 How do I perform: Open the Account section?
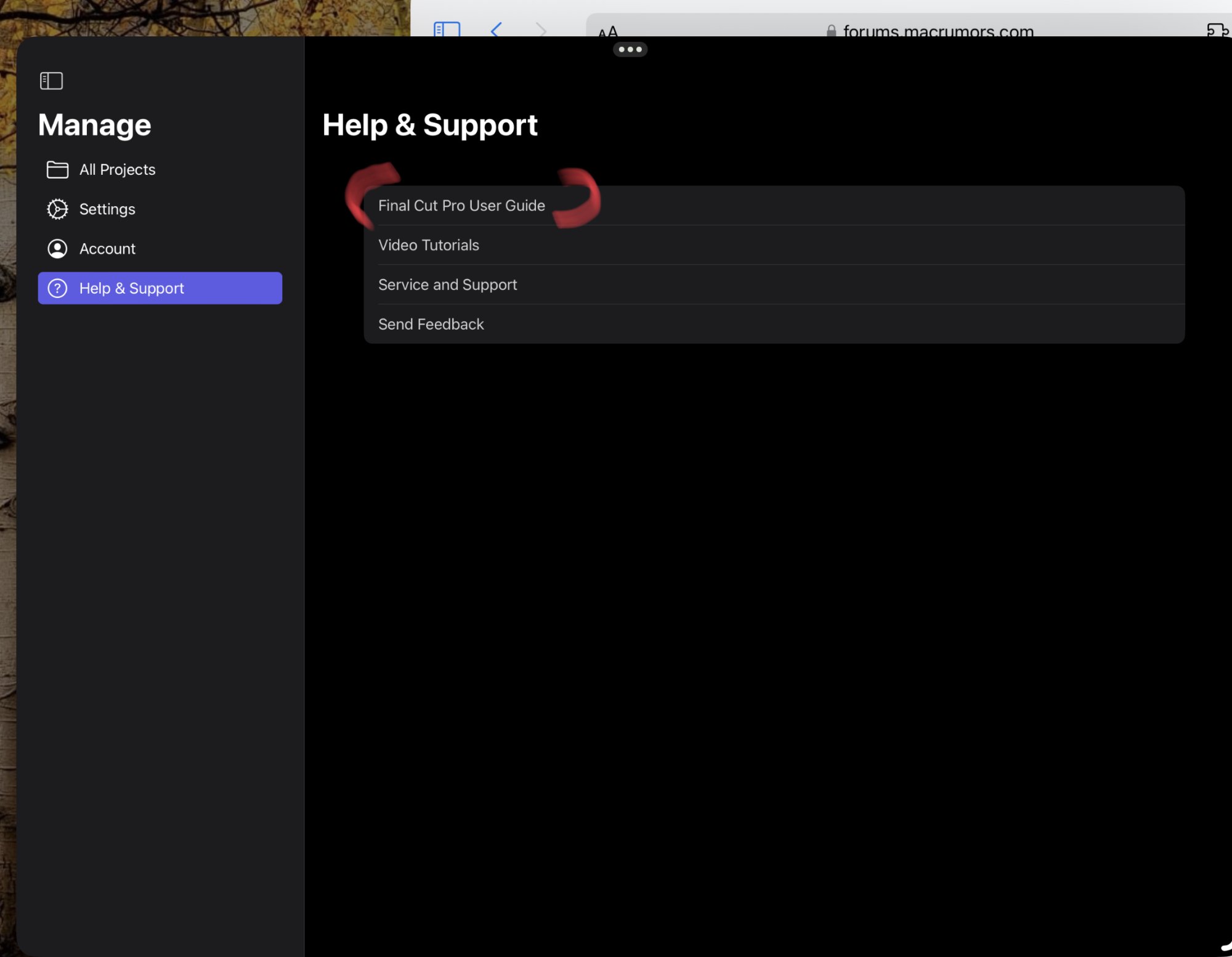(160, 249)
